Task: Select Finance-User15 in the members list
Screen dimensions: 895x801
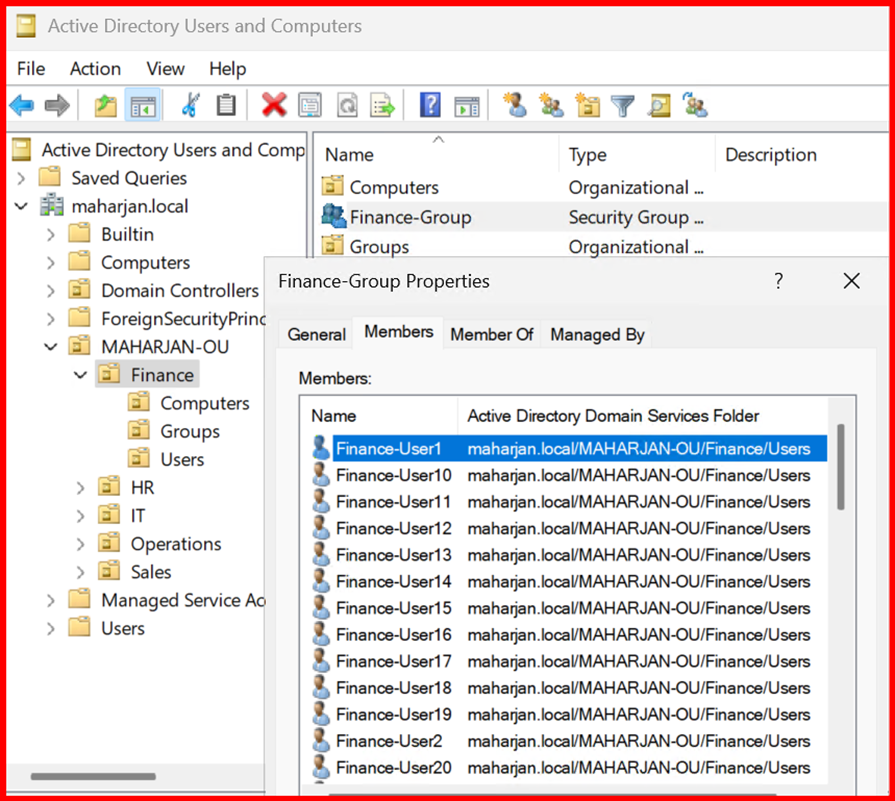Action: point(394,608)
